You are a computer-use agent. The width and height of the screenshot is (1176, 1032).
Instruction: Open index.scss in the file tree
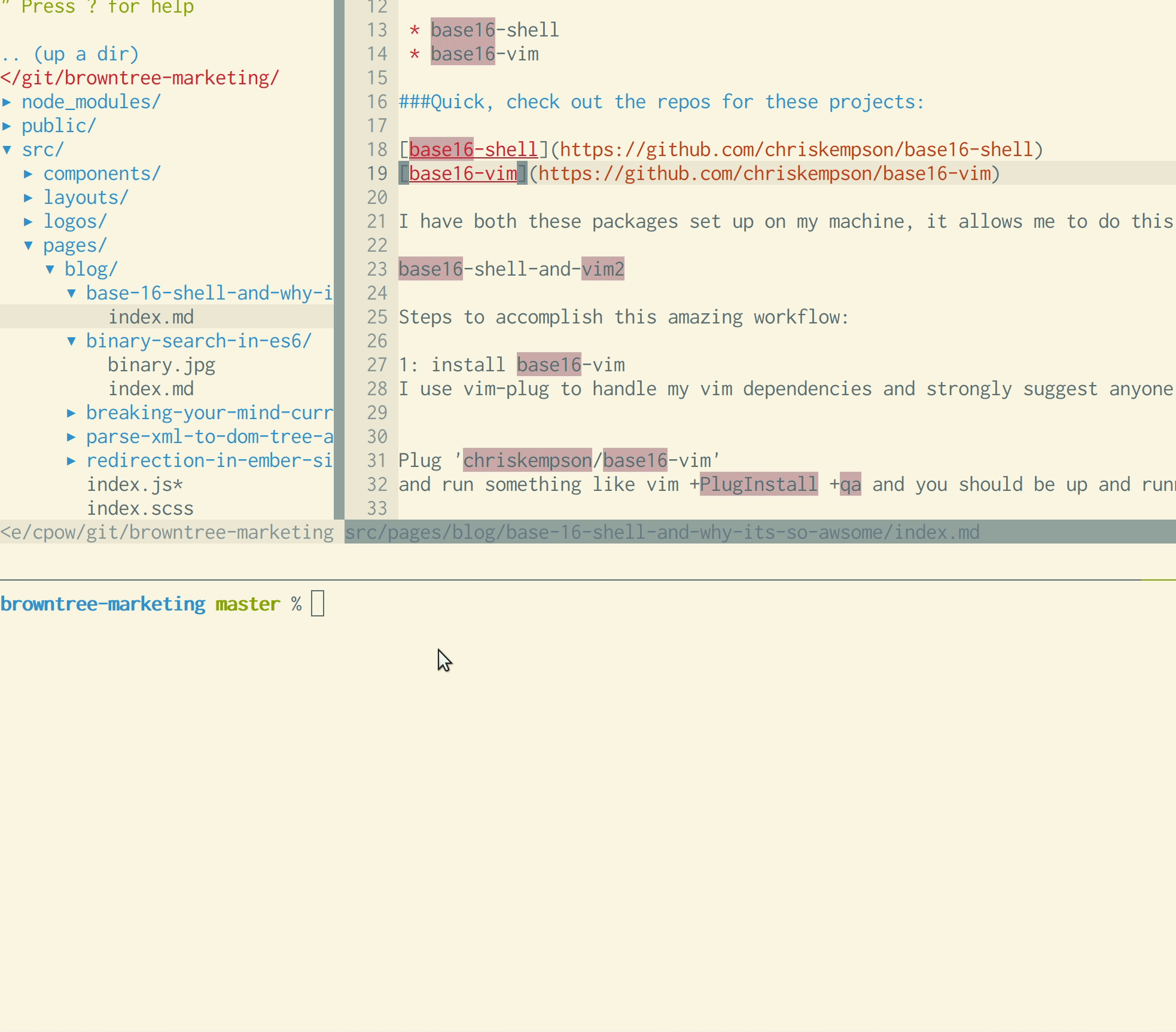pyautogui.click(x=140, y=509)
